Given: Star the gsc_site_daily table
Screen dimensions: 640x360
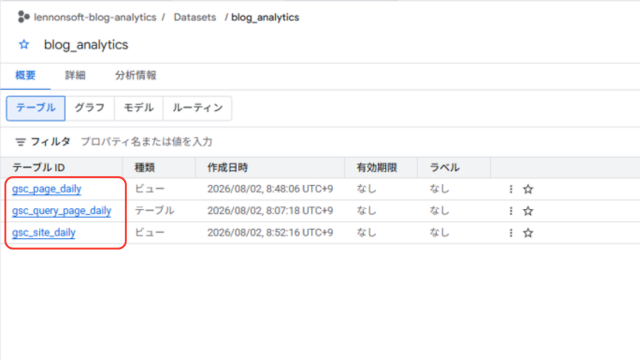Looking at the screenshot, I should (528, 233).
